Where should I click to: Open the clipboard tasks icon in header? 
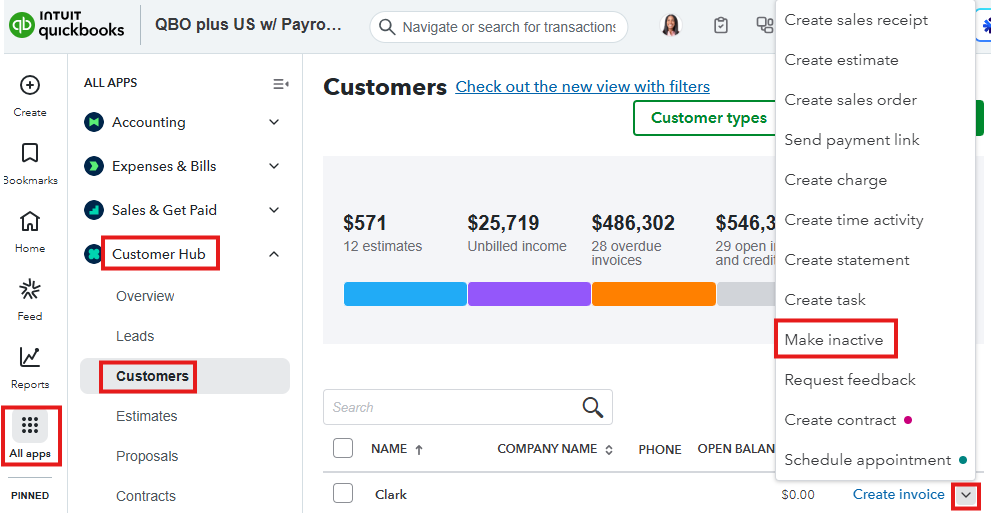721,26
